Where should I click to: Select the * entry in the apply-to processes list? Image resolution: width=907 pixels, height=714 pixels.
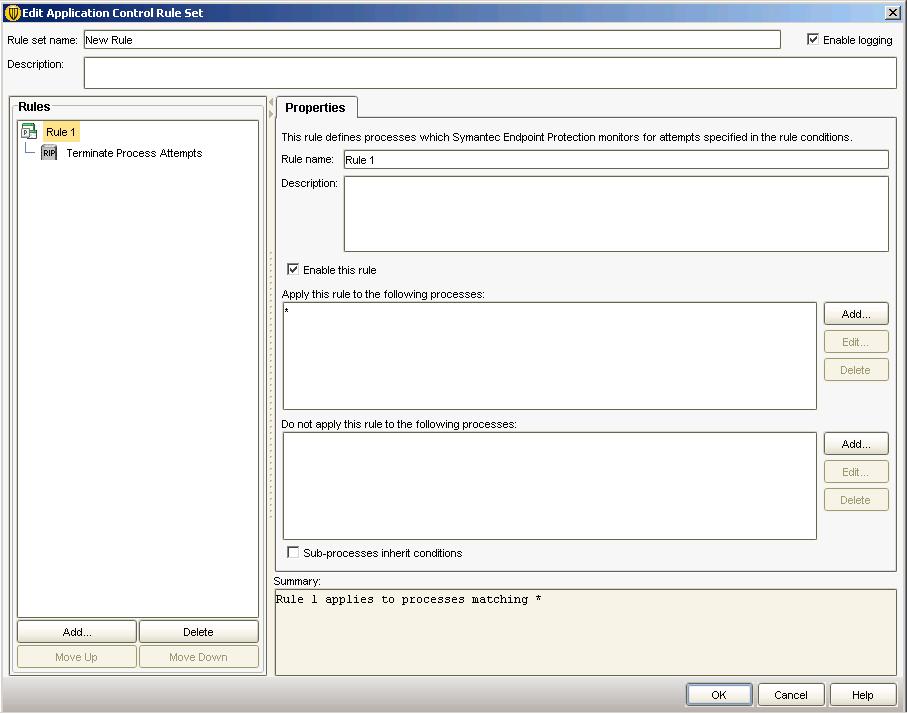click(286, 311)
